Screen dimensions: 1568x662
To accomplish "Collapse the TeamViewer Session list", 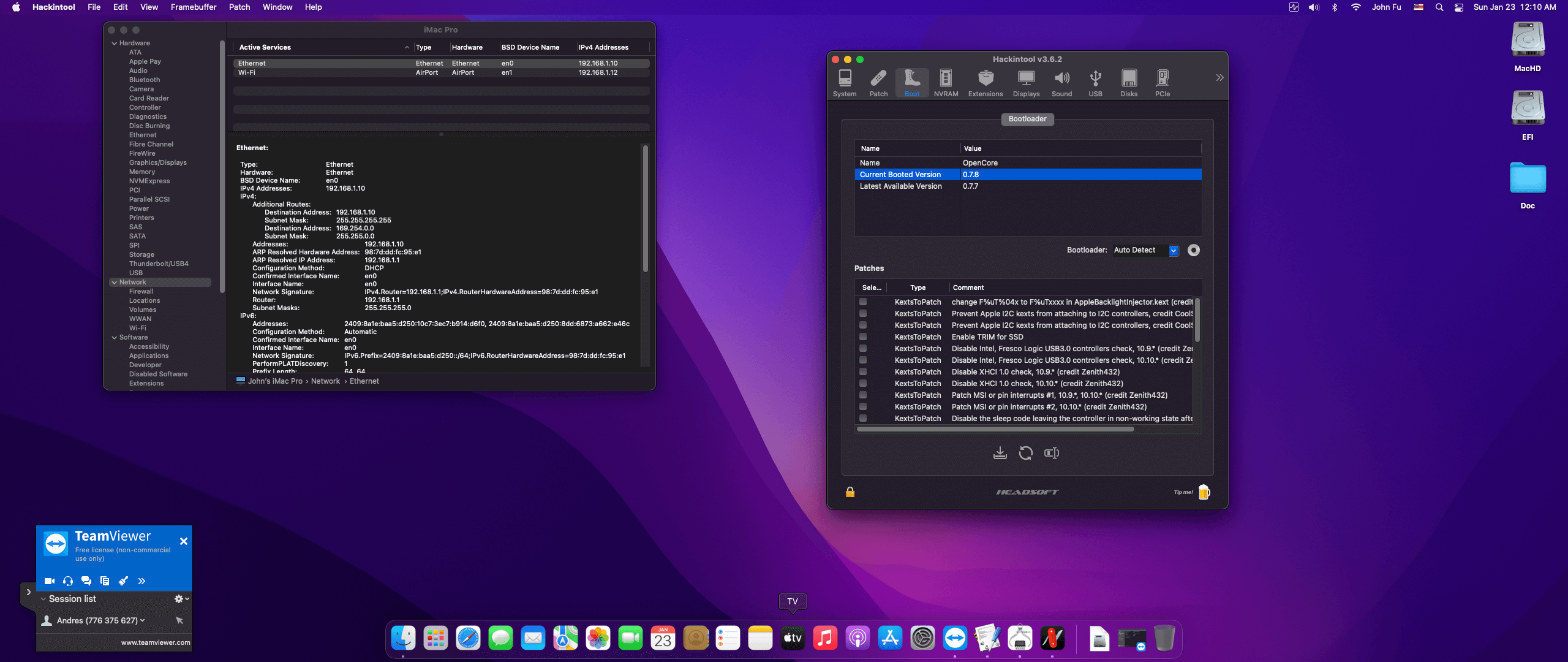I will coord(43,599).
